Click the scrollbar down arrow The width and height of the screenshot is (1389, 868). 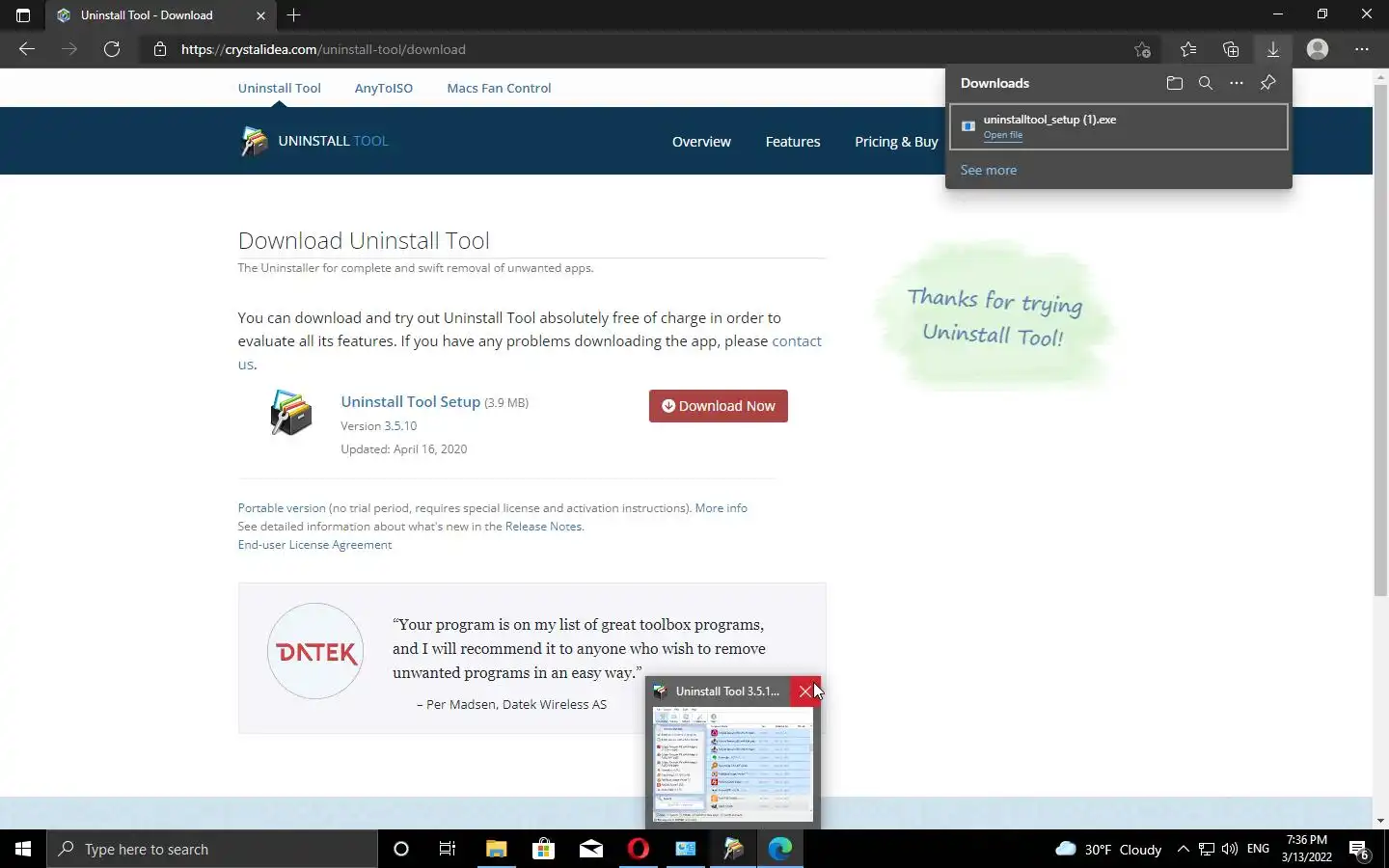pyautogui.click(x=1380, y=821)
